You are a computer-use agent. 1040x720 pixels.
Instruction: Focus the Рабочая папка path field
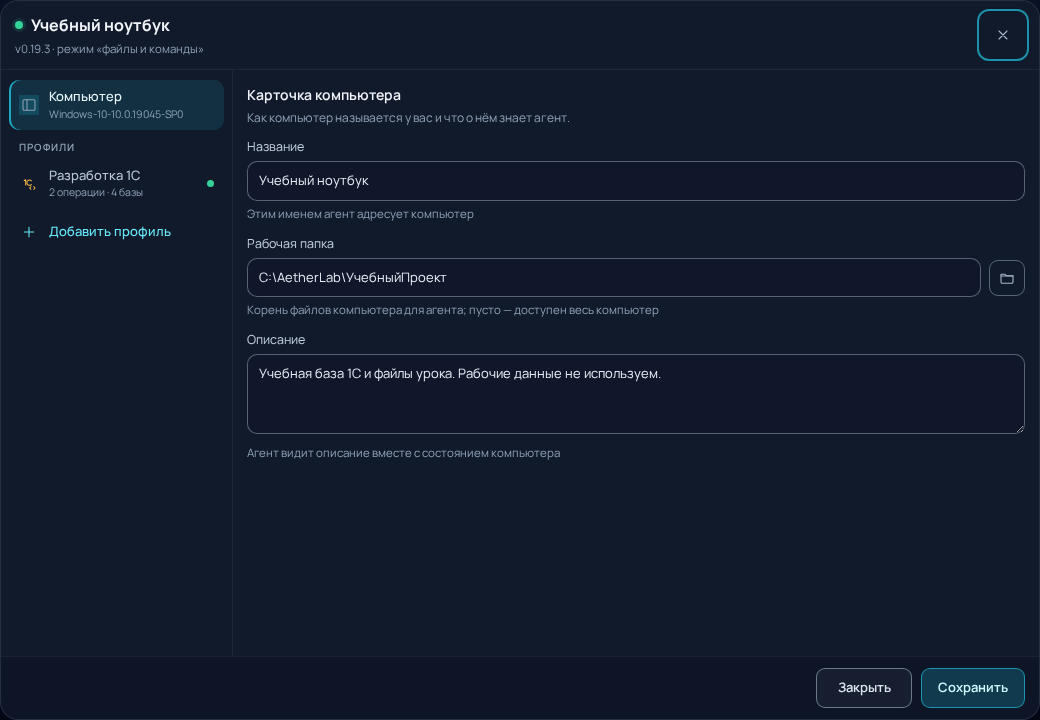tap(614, 278)
